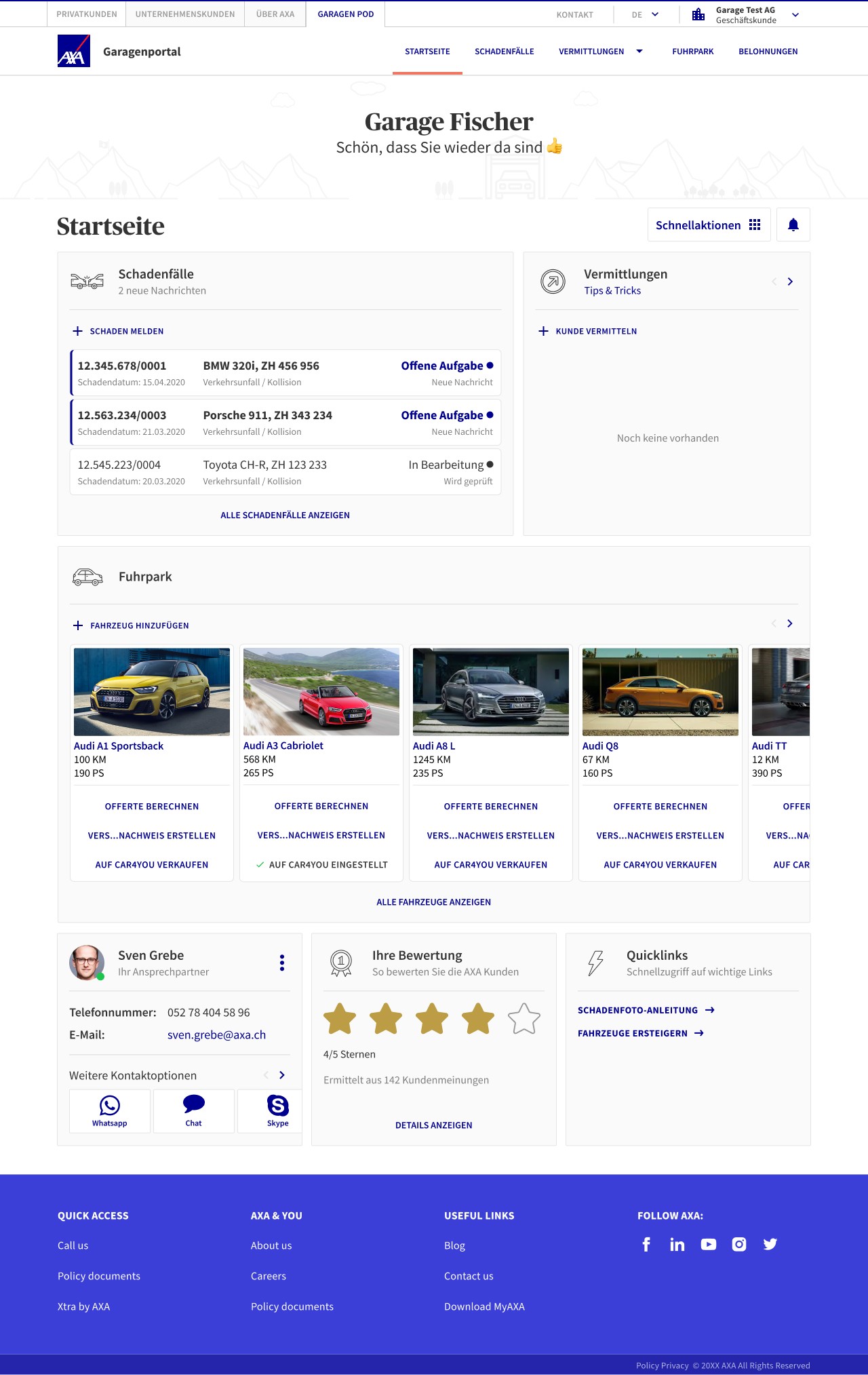Open Skype contact option
Screen dimensions: 868x1375
pos(270,1111)
